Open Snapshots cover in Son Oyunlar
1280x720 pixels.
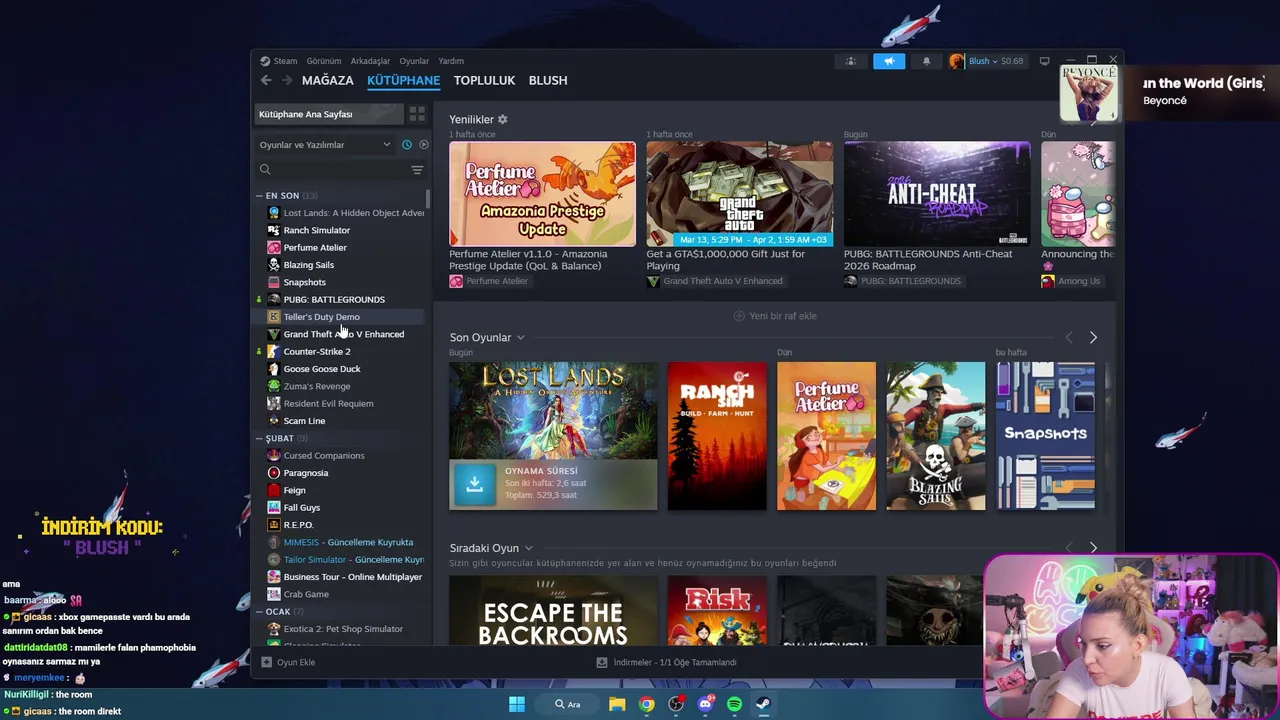pyautogui.click(x=1045, y=436)
